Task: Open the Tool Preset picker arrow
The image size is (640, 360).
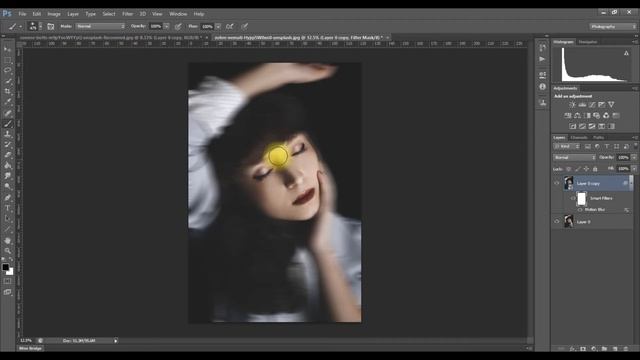Action: pyautogui.click(x=20, y=27)
